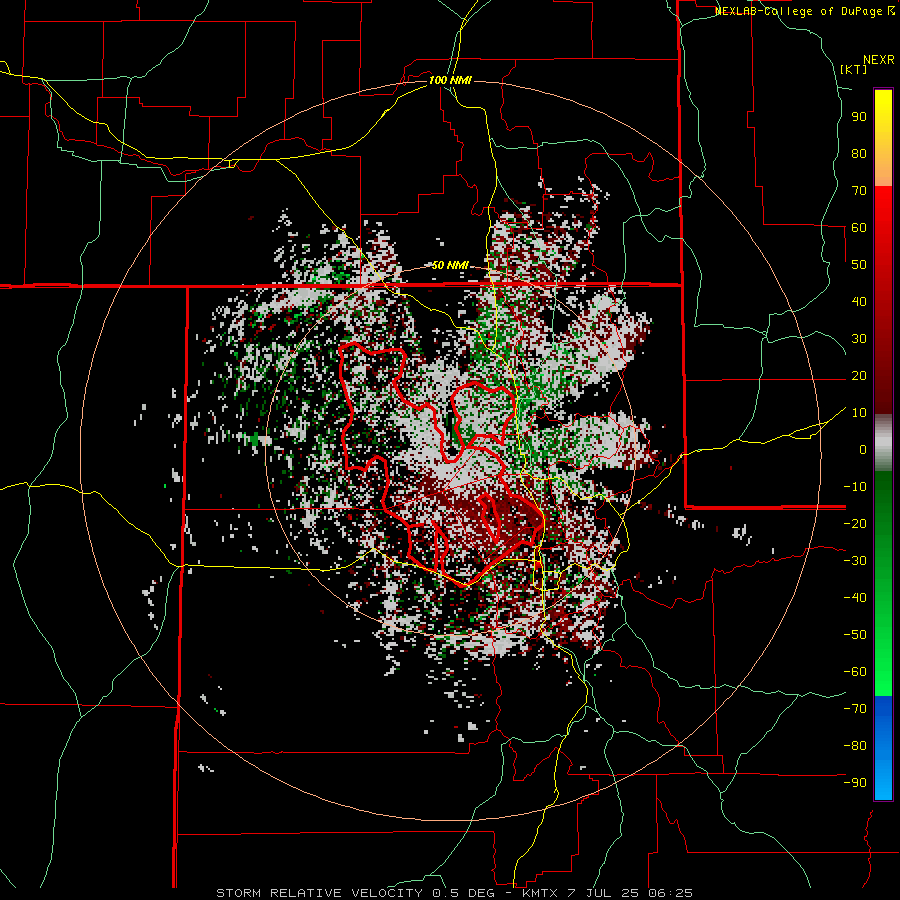The width and height of the screenshot is (900, 900).
Task: Select the "-50" velocity scale label
Action: 855,635
